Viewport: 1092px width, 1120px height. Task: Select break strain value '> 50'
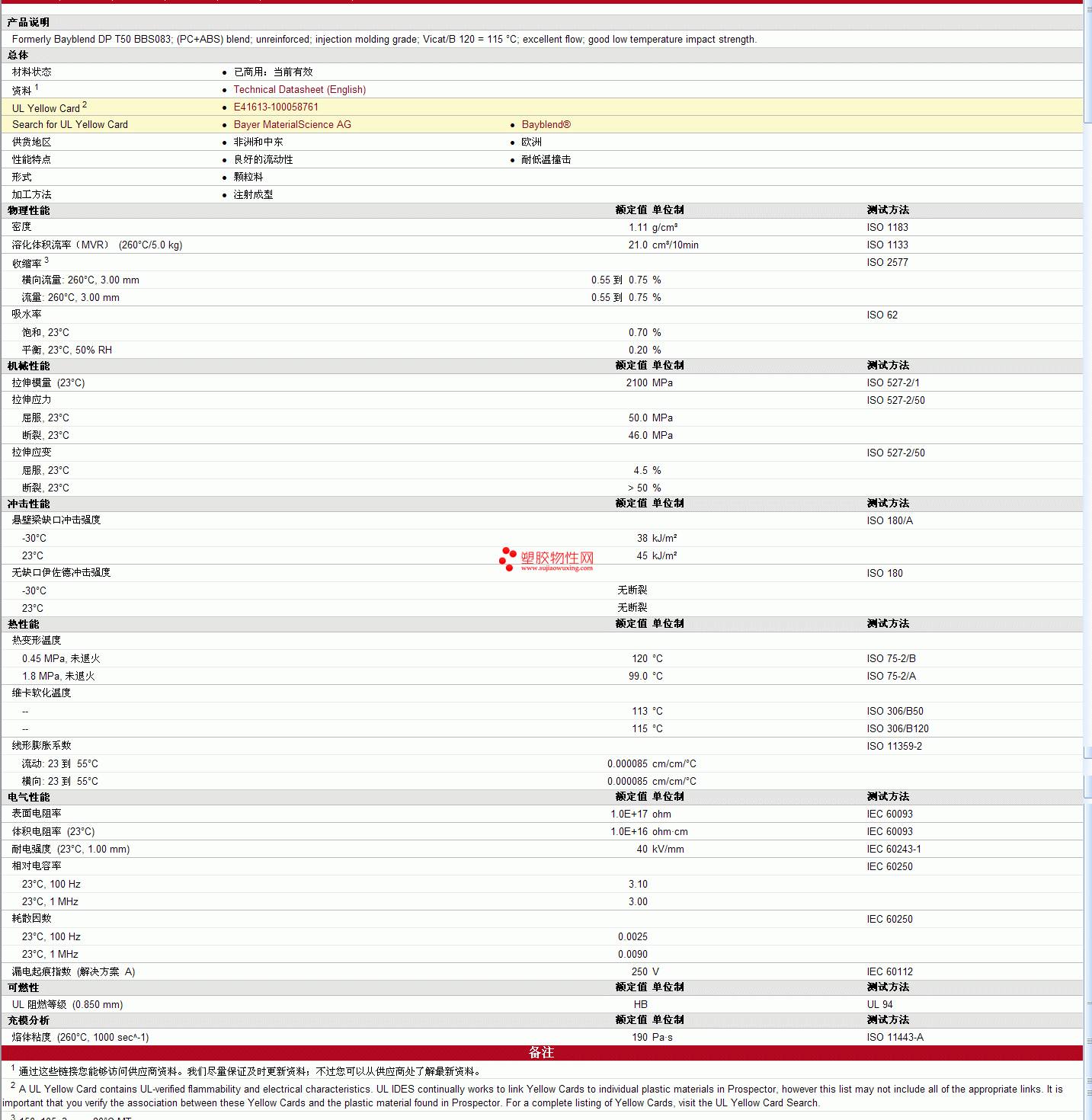click(638, 488)
